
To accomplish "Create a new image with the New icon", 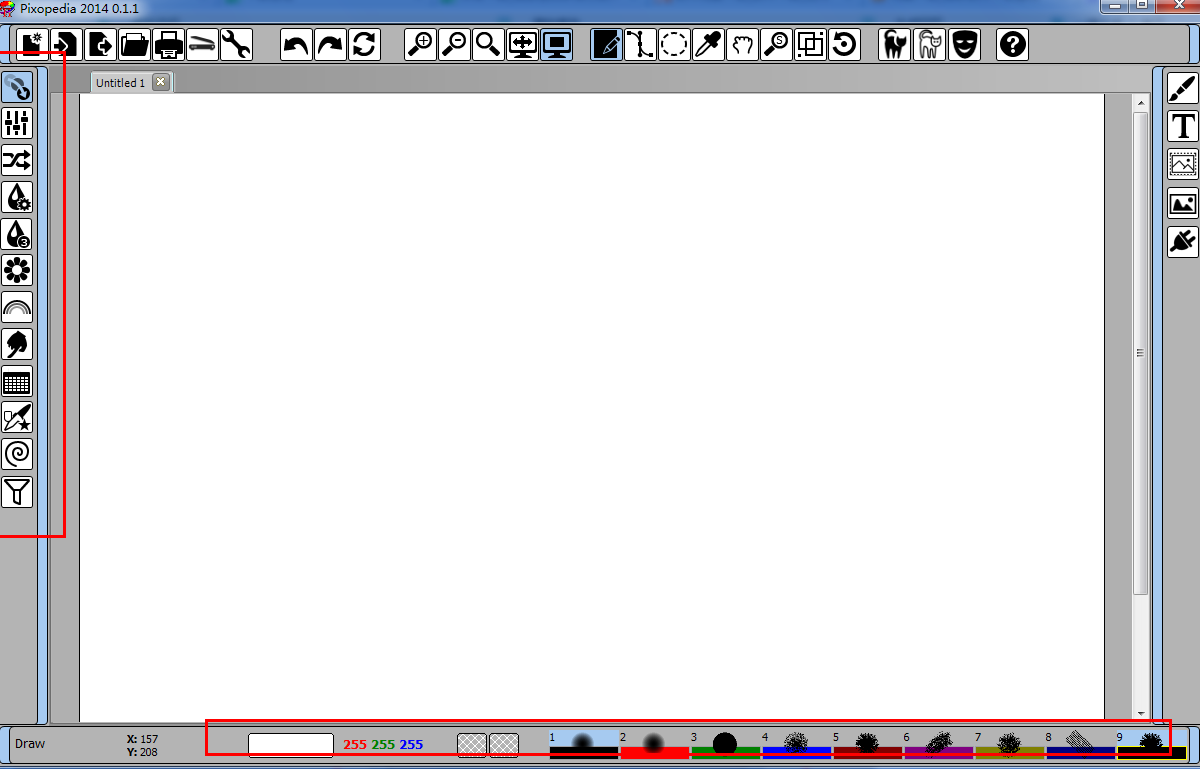I will coord(32,44).
